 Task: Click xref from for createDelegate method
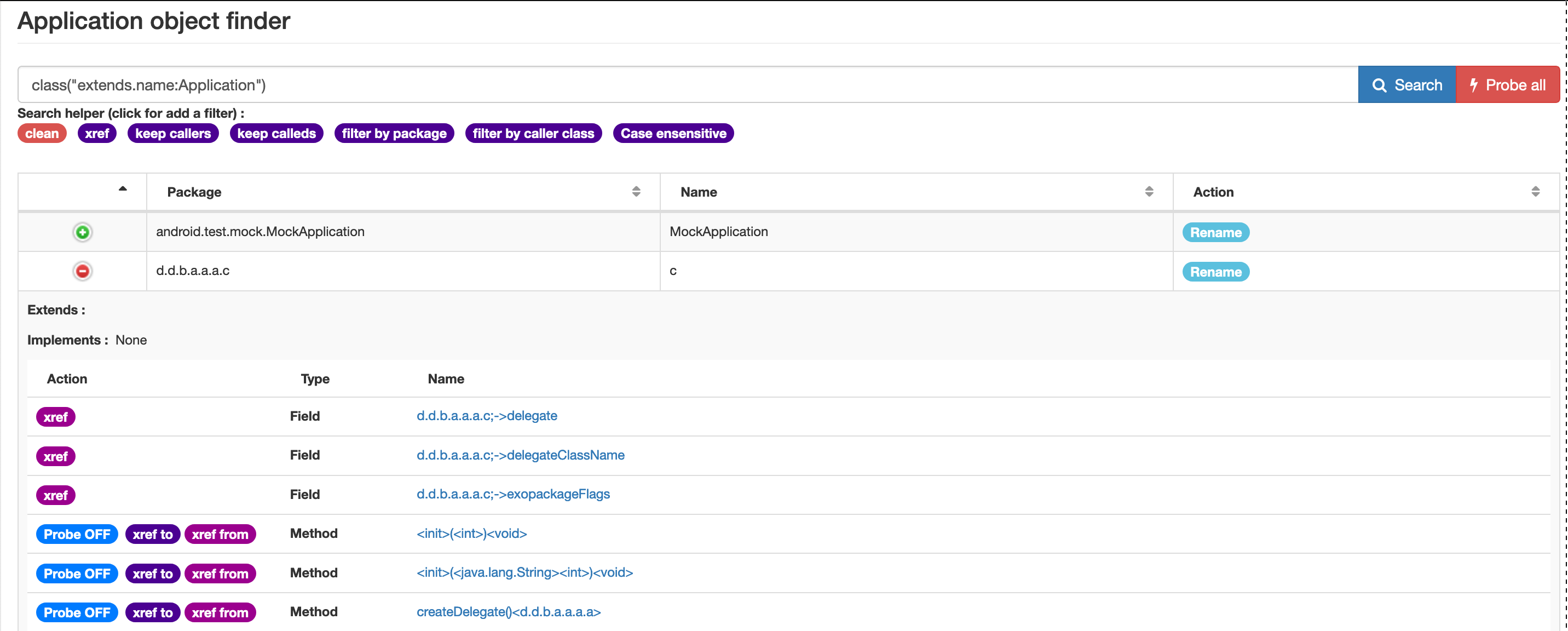pyautogui.click(x=220, y=613)
